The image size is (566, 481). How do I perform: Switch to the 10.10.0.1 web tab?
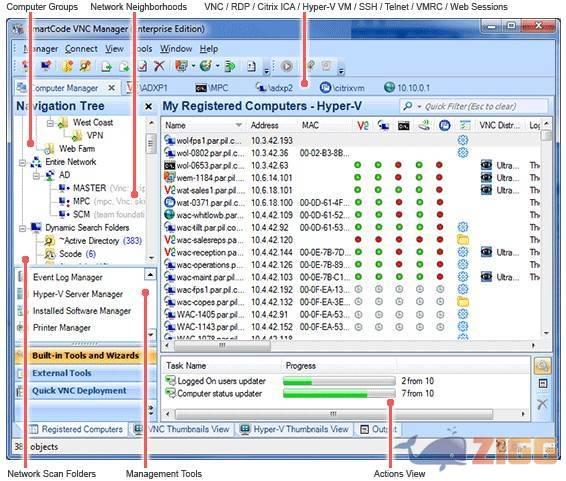pos(407,88)
